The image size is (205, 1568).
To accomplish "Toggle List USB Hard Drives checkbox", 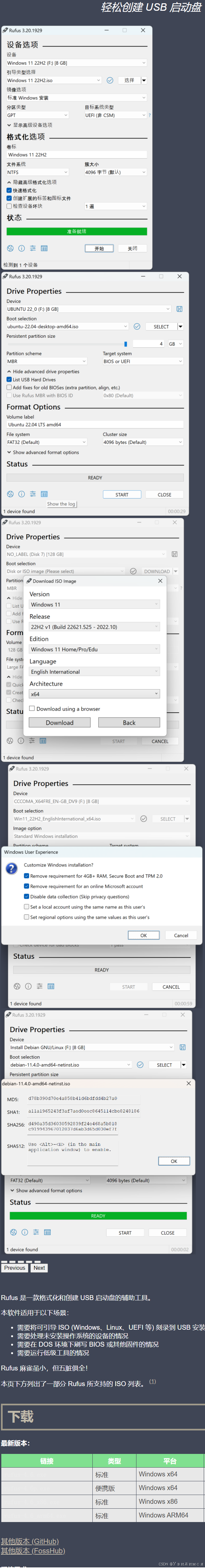I will pos(9,379).
